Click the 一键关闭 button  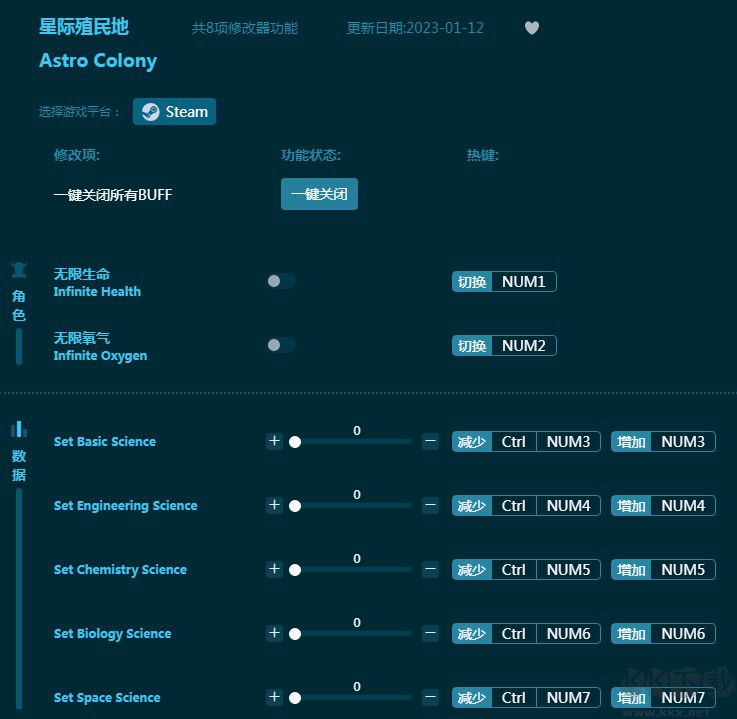319,194
